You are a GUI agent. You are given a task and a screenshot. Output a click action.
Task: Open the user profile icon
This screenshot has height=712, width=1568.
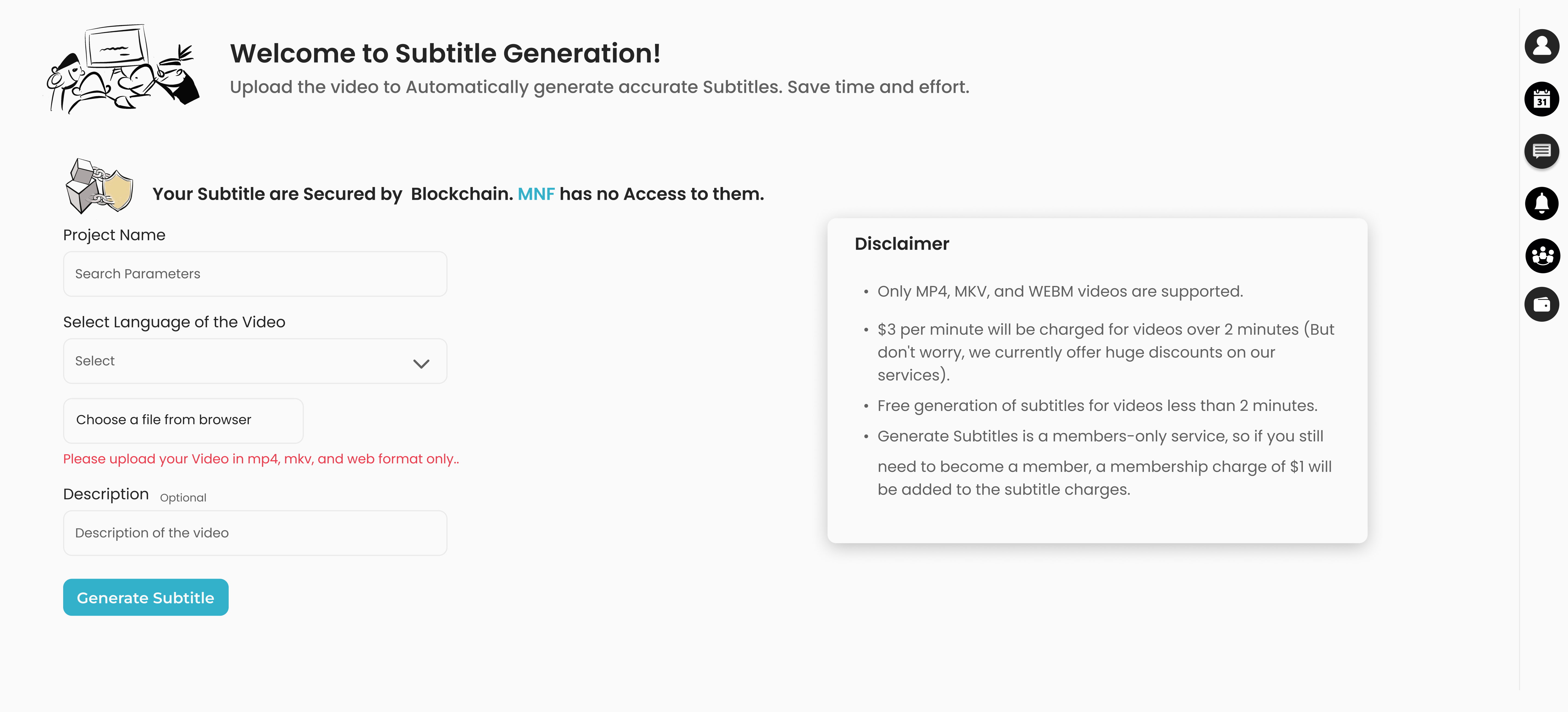click(1541, 46)
